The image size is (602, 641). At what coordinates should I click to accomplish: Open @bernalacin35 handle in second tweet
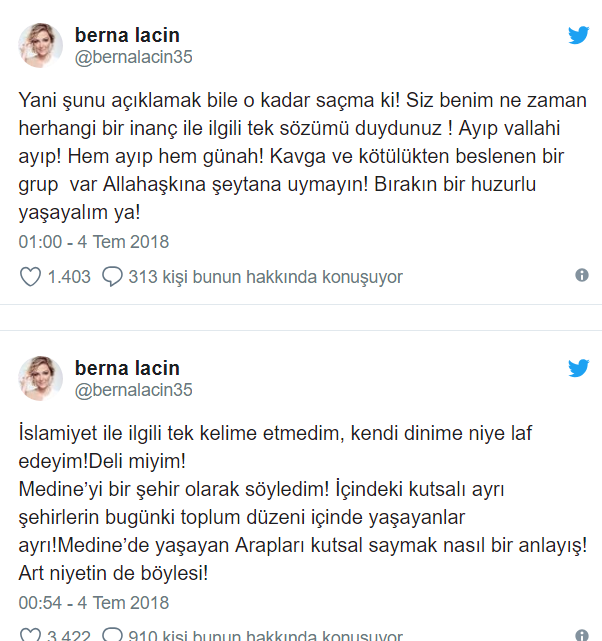click(133, 390)
